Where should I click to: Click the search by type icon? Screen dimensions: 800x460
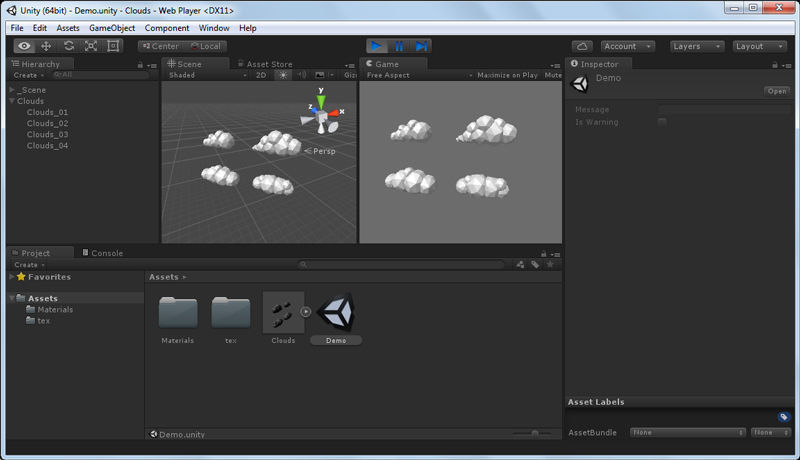(x=520, y=265)
